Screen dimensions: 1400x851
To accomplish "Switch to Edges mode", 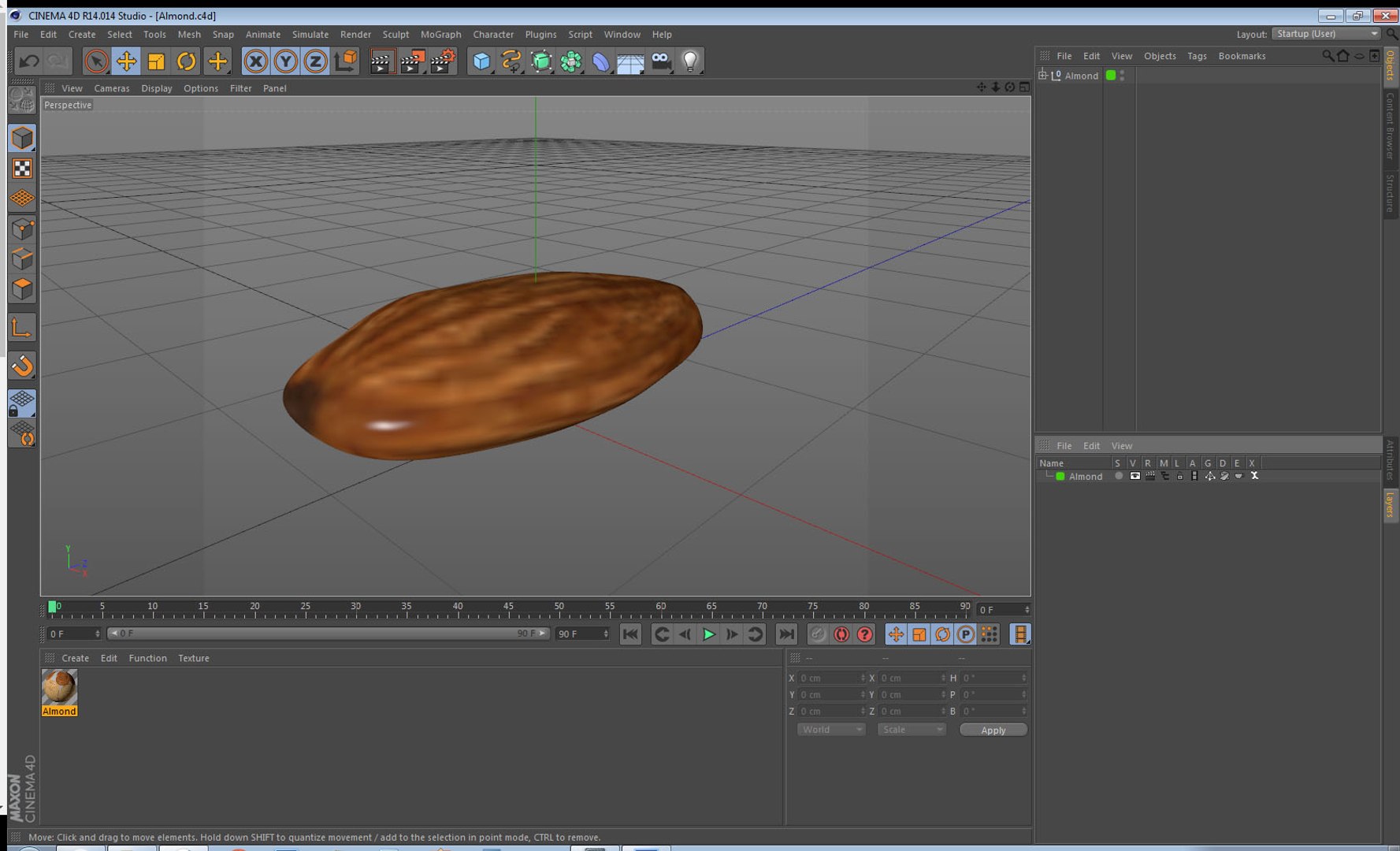I will click(x=22, y=258).
